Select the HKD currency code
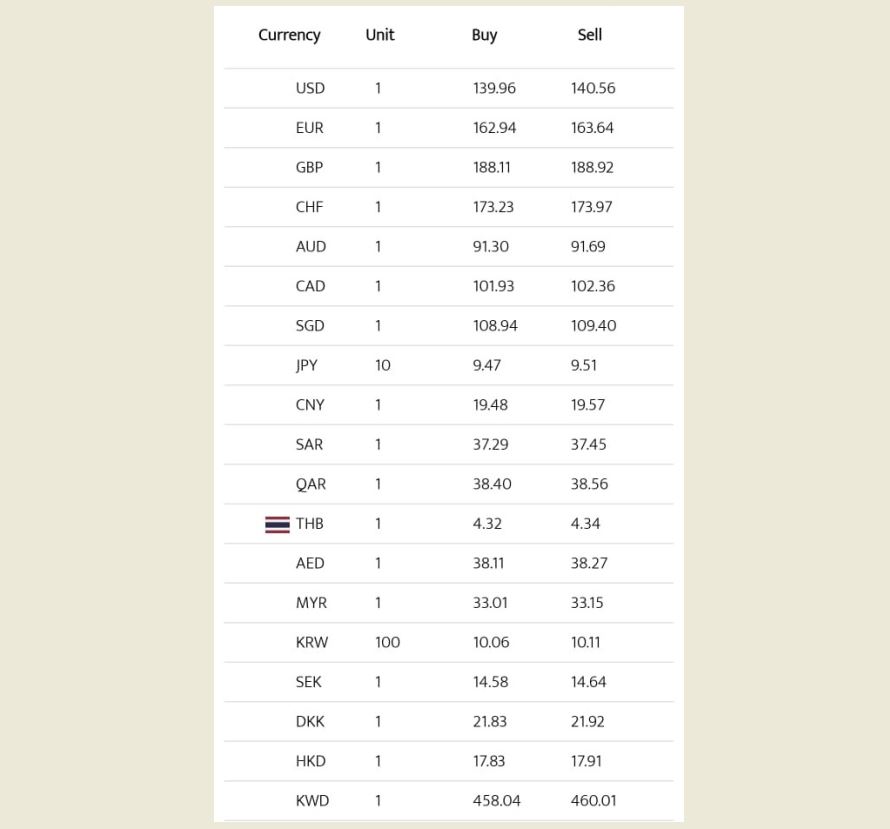Screen dimensions: 890x829 (311, 761)
